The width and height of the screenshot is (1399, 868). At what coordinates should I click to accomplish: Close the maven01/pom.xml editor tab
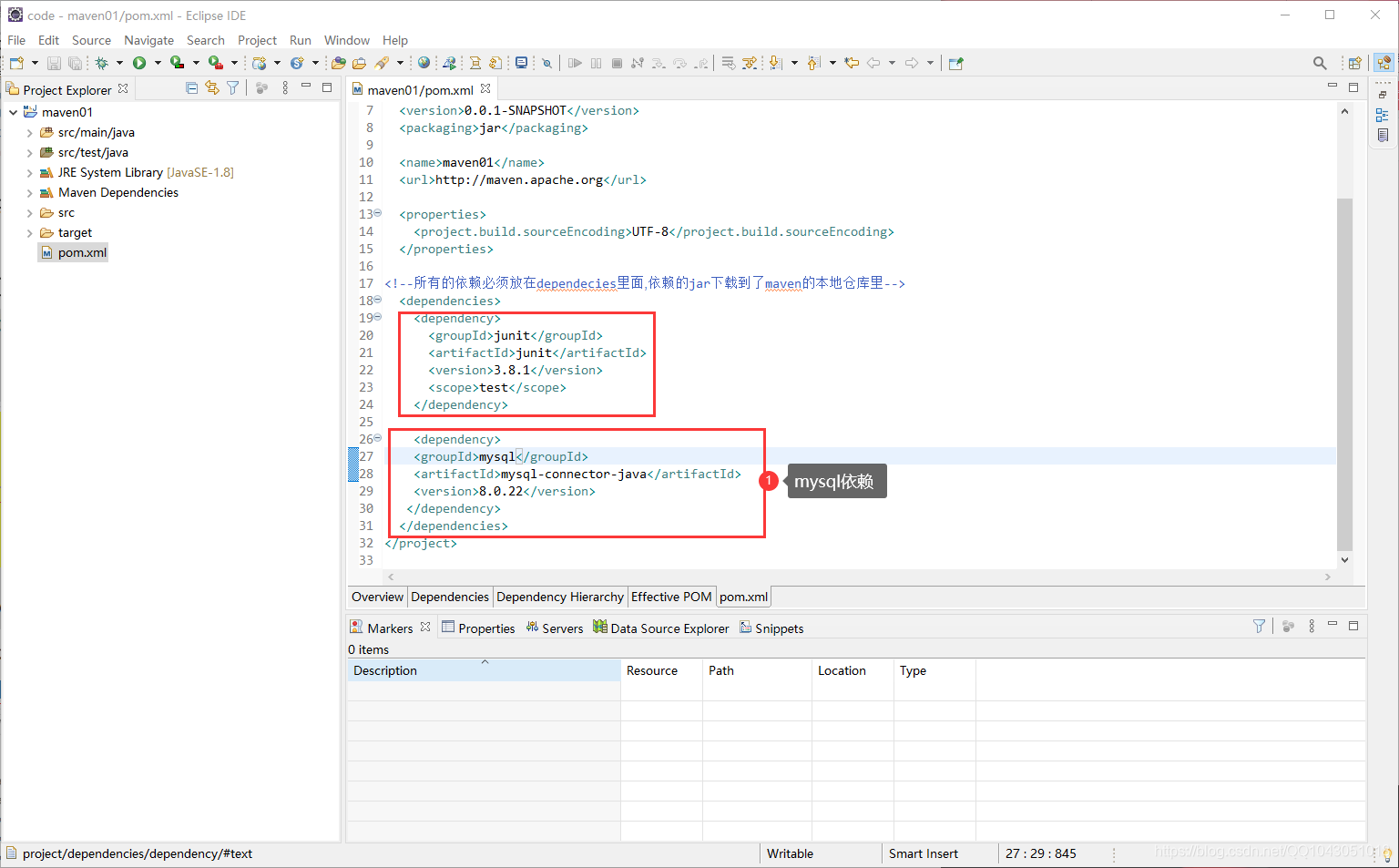point(485,88)
